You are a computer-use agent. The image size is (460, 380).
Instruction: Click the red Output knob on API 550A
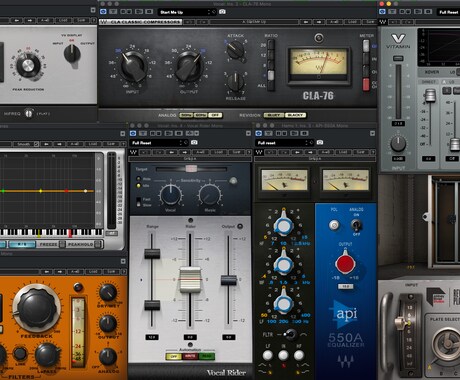345,263
